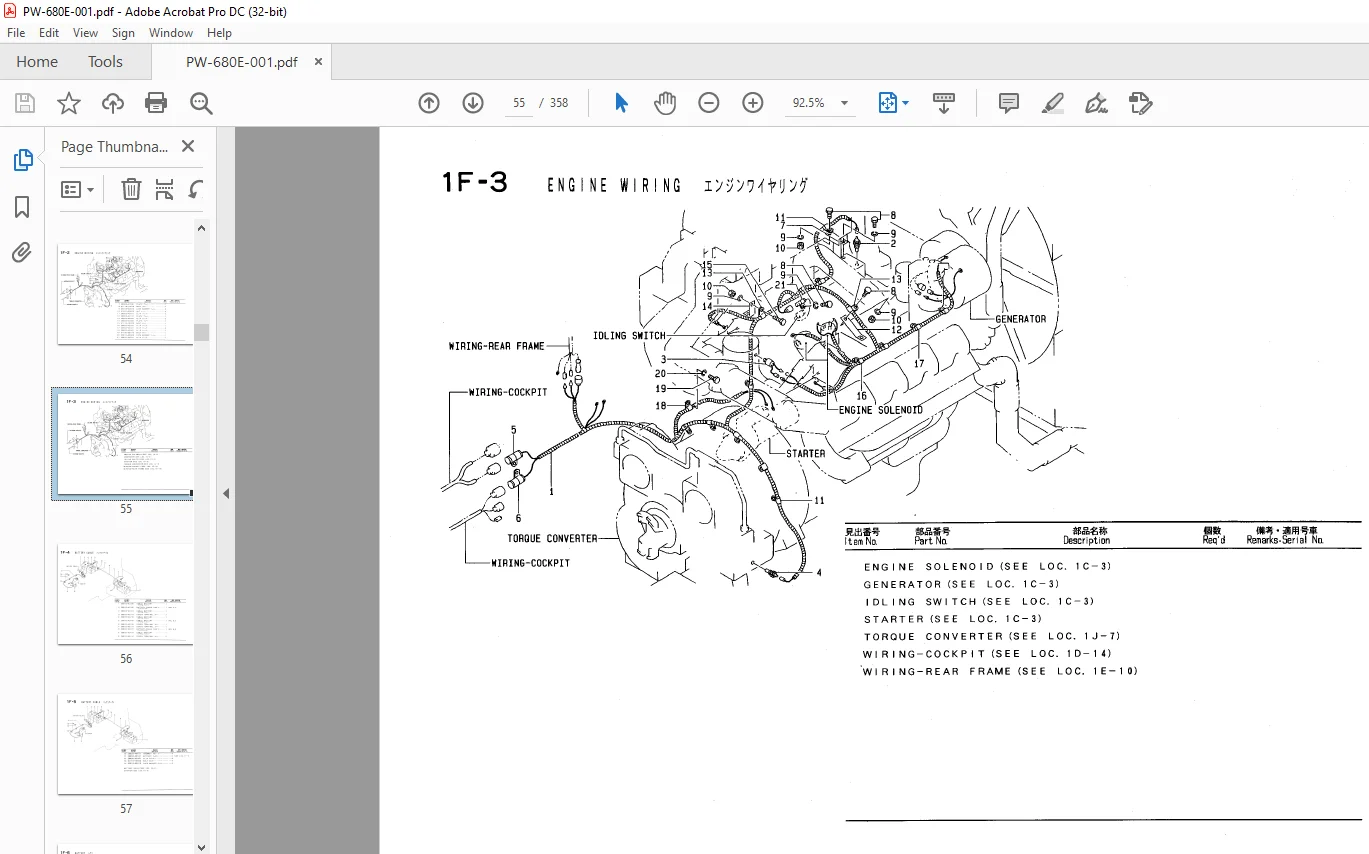The image size is (1369, 854).
Task: Close the PW-680E-001.pdf tab
Action: [318, 62]
